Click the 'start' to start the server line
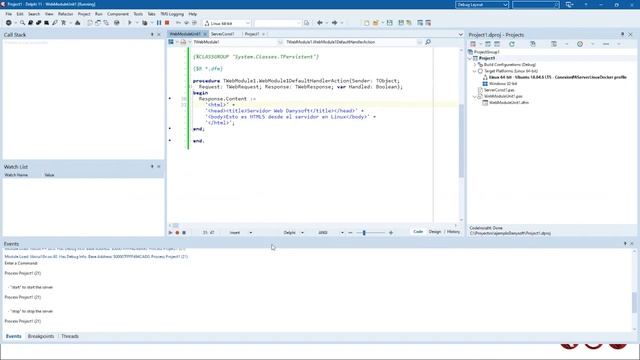The width and height of the screenshot is (640, 360). click(x=31, y=287)
